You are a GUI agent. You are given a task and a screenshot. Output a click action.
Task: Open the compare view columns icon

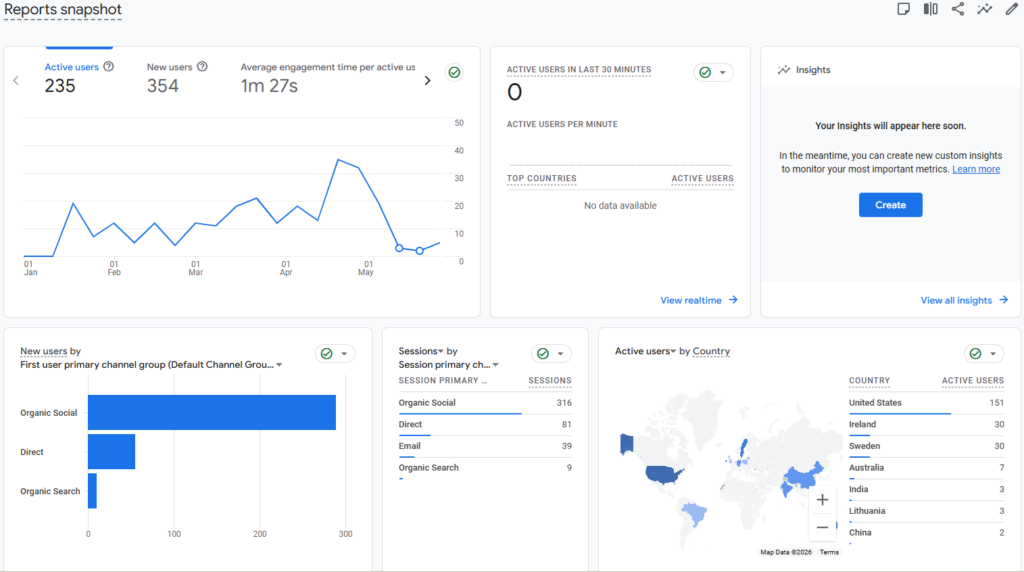(931, 9)
